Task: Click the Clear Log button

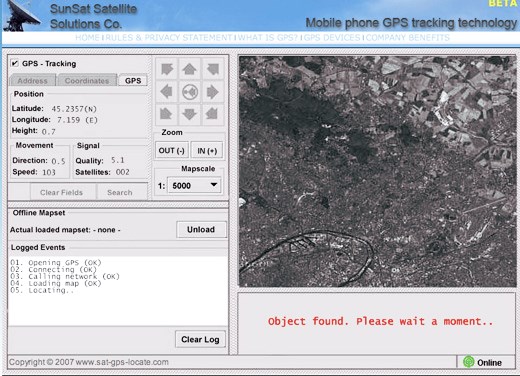Action: [200, 339]
